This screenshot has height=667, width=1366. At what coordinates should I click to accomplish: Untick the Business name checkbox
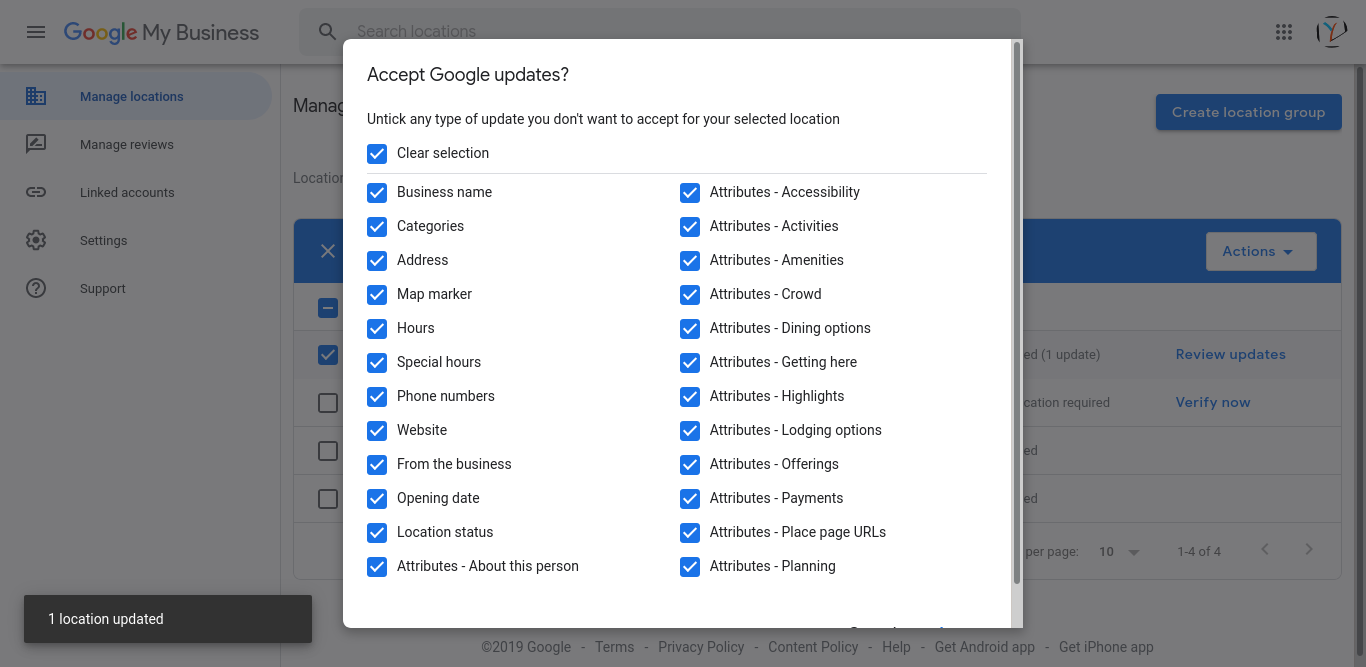[x=377, y=192]
